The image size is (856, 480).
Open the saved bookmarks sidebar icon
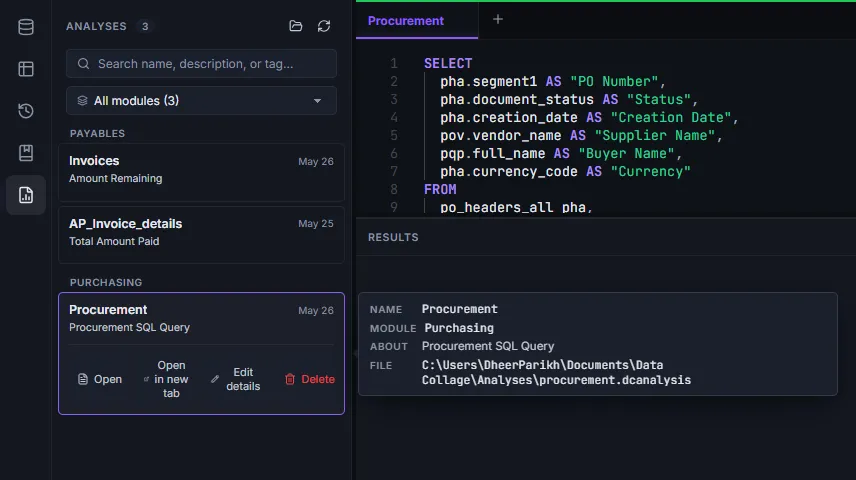point(26,153)
